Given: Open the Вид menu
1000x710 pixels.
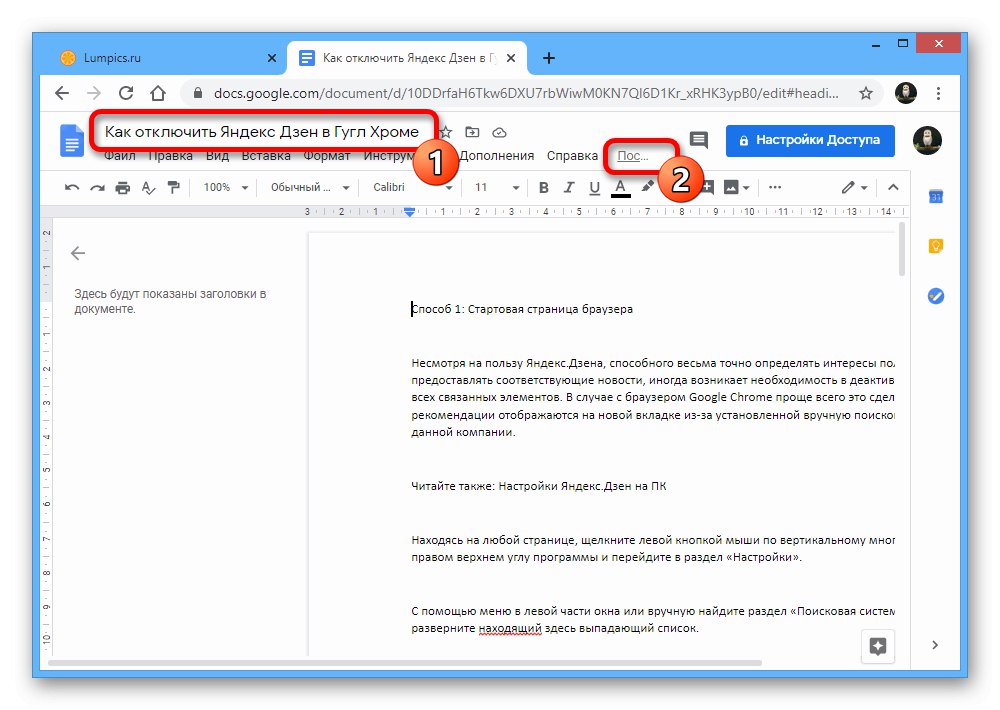Looking at the screenshot, I should [x=217, y=156].
